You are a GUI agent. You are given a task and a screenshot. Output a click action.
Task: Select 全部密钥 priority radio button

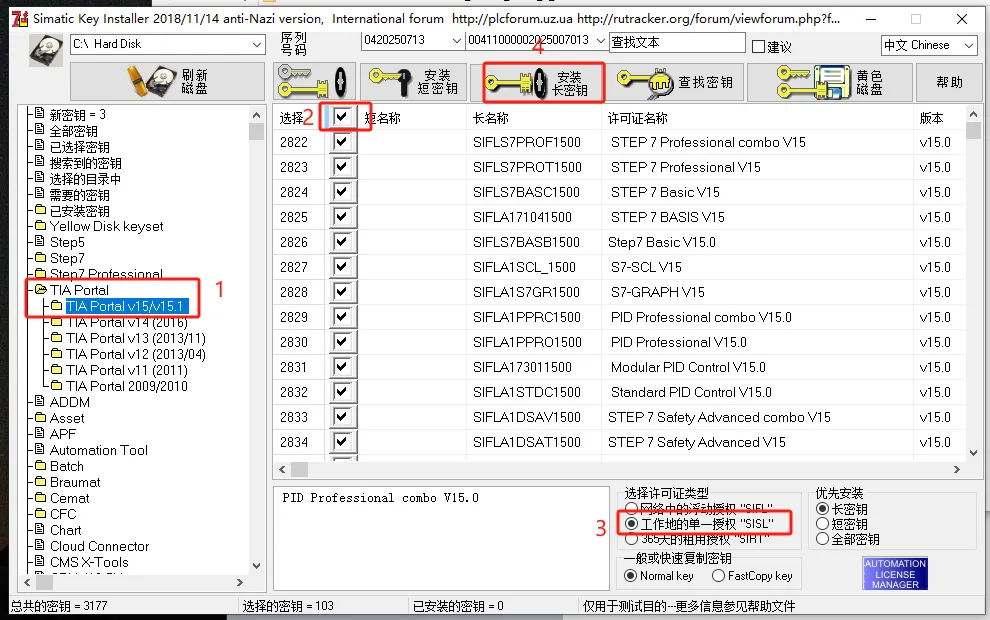coord(822,539)
